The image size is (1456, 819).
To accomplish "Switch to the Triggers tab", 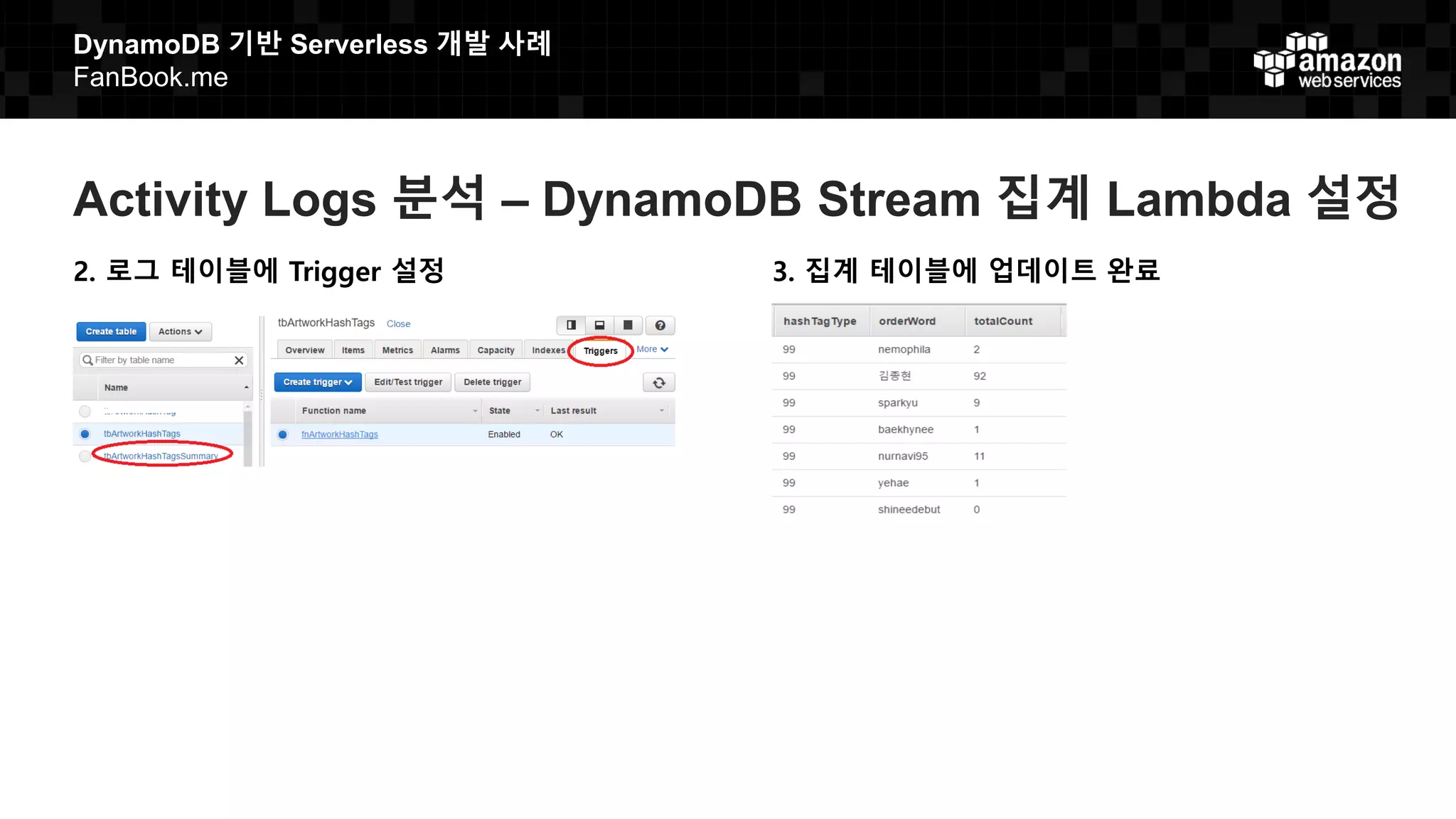I will point(601,350).
